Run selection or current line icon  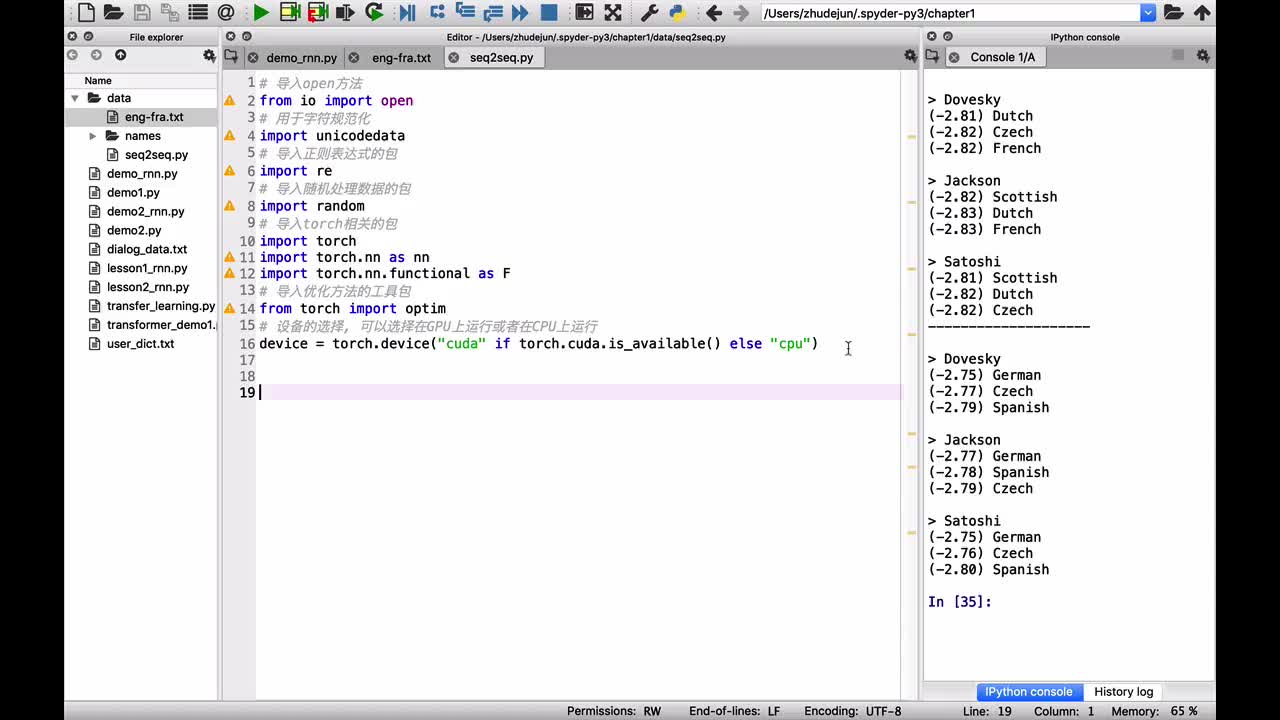346,13
